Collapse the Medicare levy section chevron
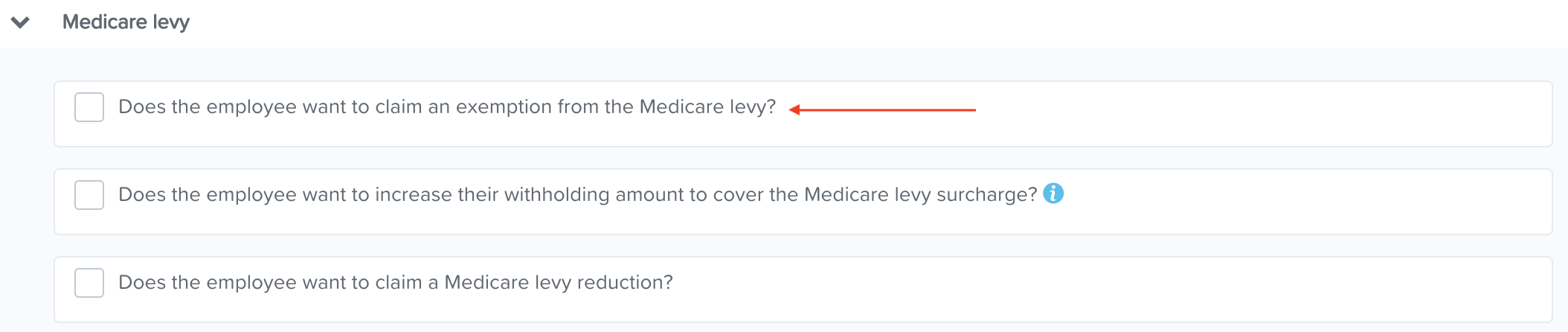The height and width of the screenshot is (332, 1568). [x=20, y=22]
